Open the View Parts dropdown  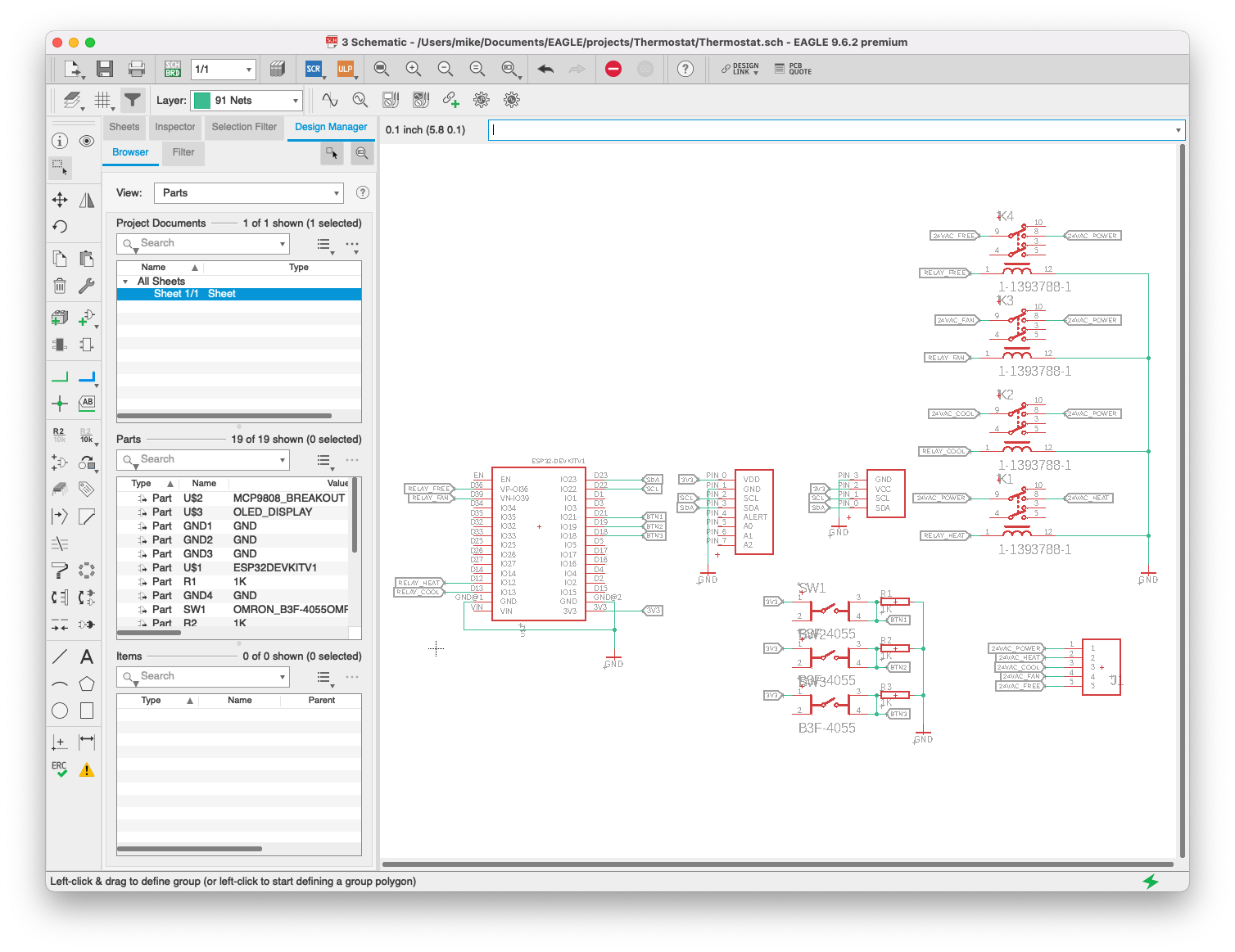click(249, 193)
